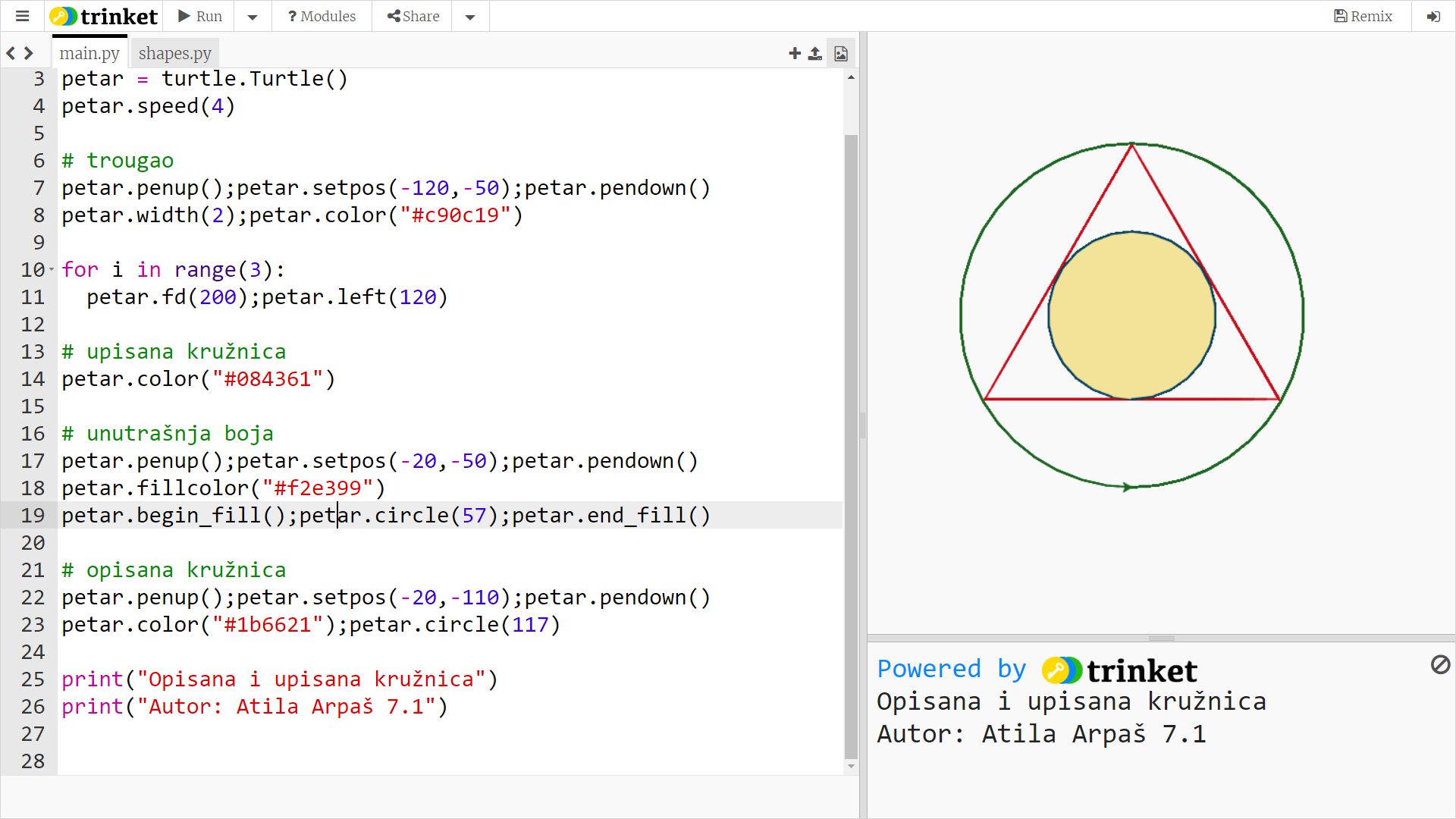Viewport: 1456px width, 819px height.
Task: Click the sign-in arrow icon
Action: pos(1432,16)
